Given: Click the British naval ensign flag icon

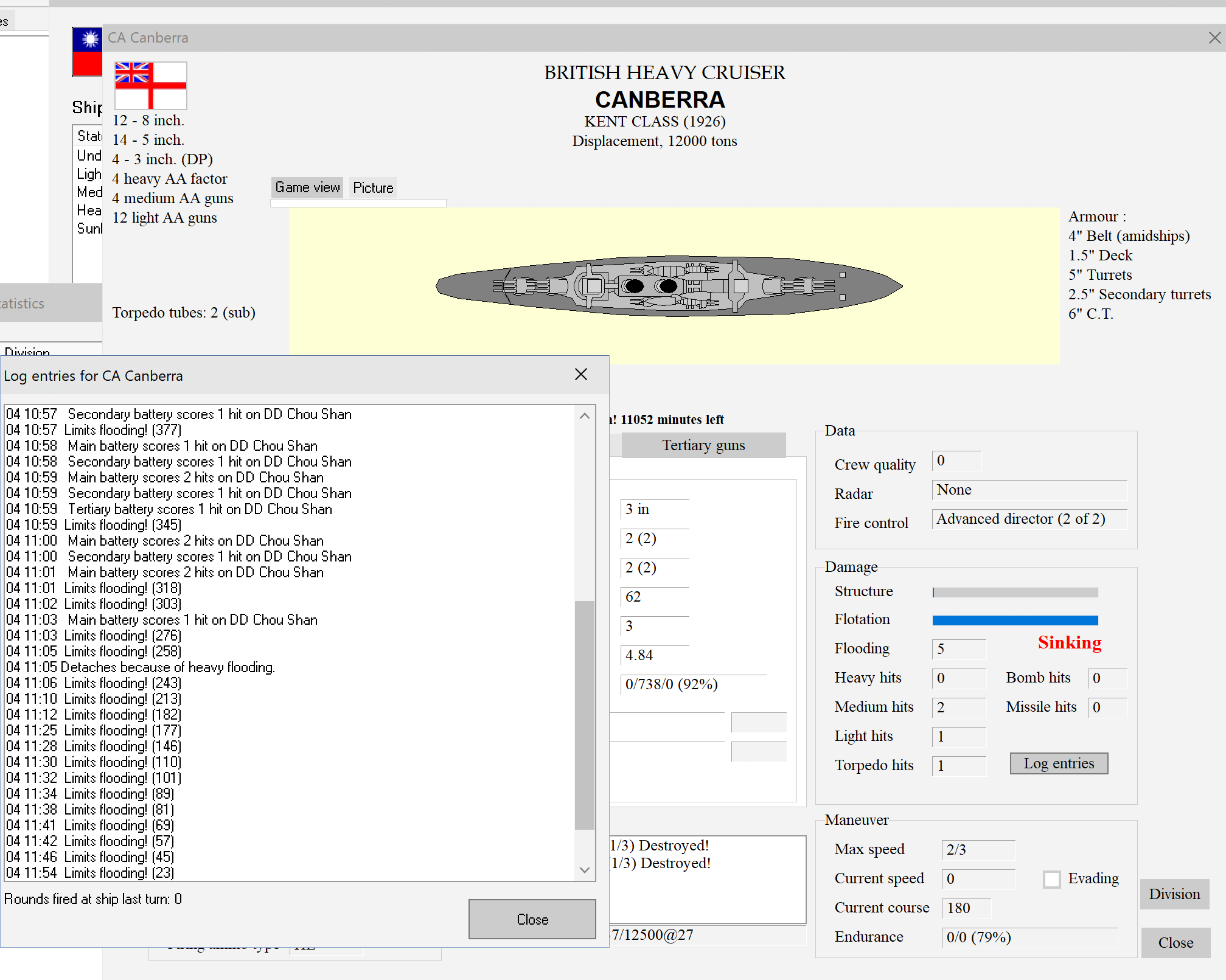Looking at the screenshot, I should click(150, 85).
